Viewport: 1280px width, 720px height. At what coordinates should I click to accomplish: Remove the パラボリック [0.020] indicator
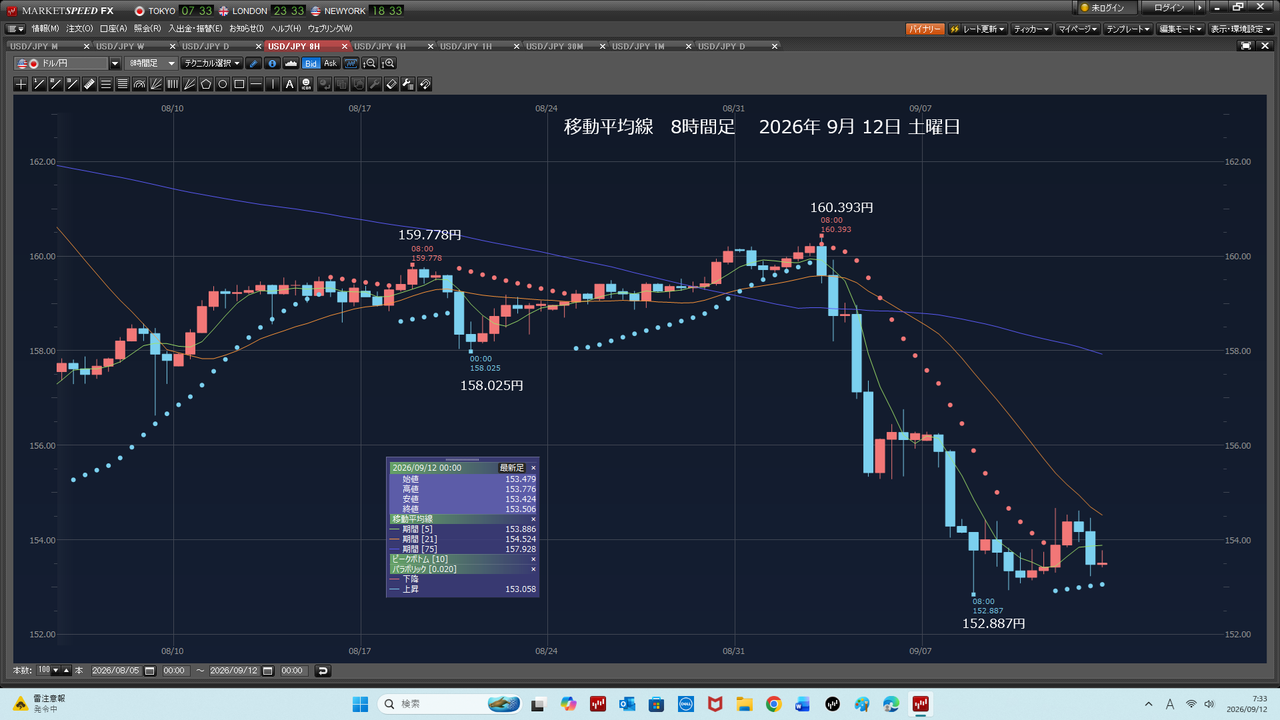point(533,569)
